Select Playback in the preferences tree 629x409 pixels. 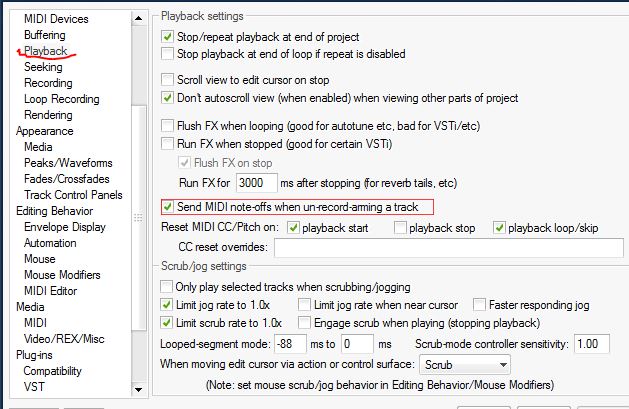pyautogui.click(x=45, y=50)
